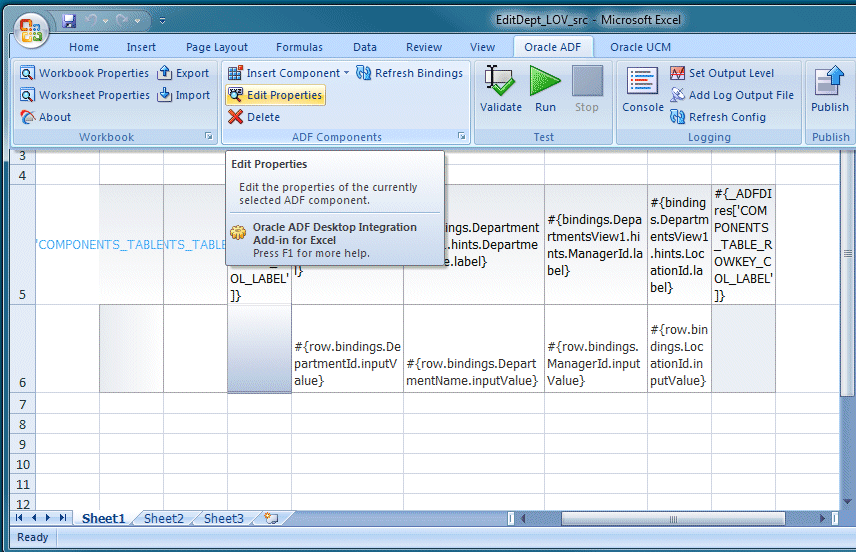Select the Oracle ADF tab
This screenshot has width=856, height=552.
coord(552,48)
